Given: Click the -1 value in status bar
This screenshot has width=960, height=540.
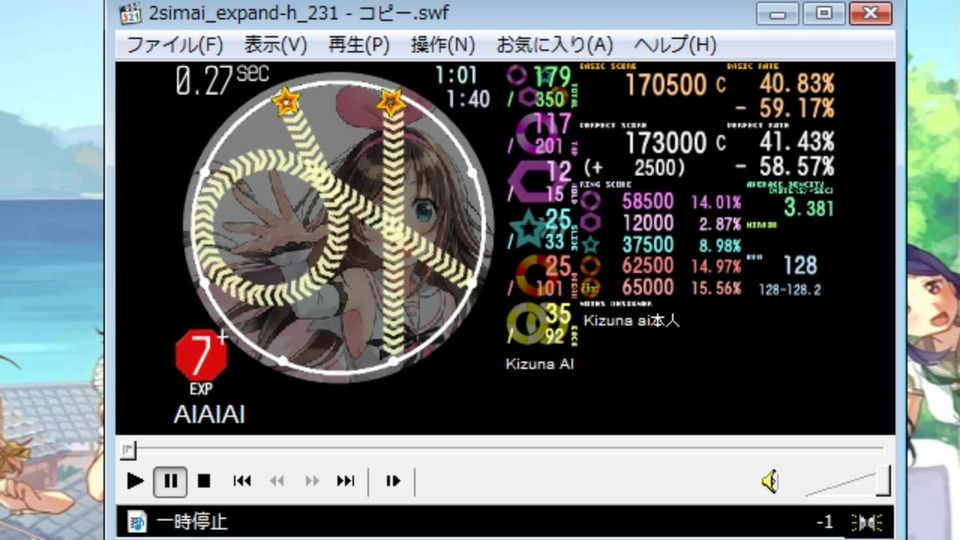Looking at the screenshot, I should (825, 522).
